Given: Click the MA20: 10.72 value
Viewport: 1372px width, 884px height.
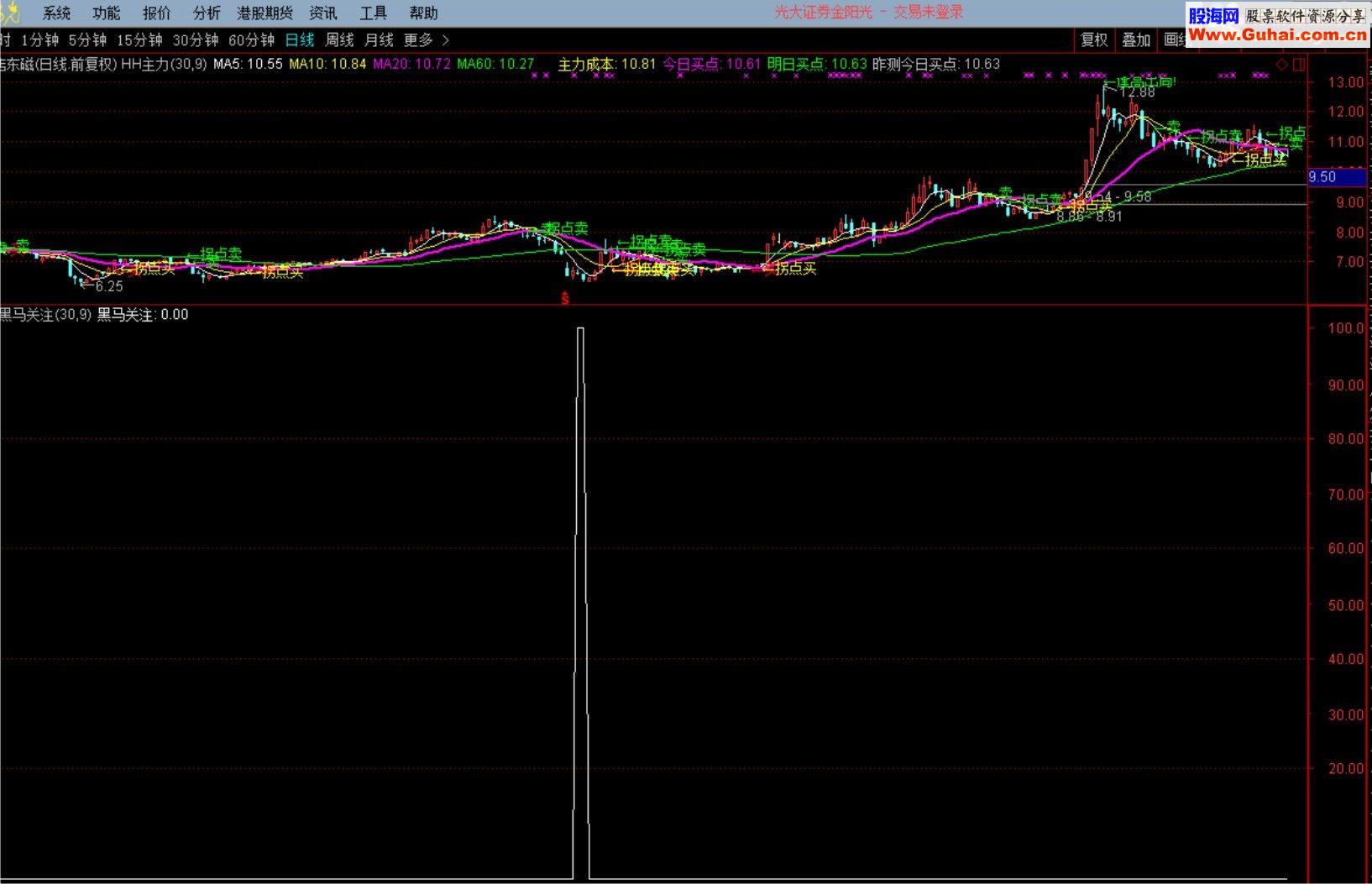Looking at the screenshot, I should [x=411, y=64].
